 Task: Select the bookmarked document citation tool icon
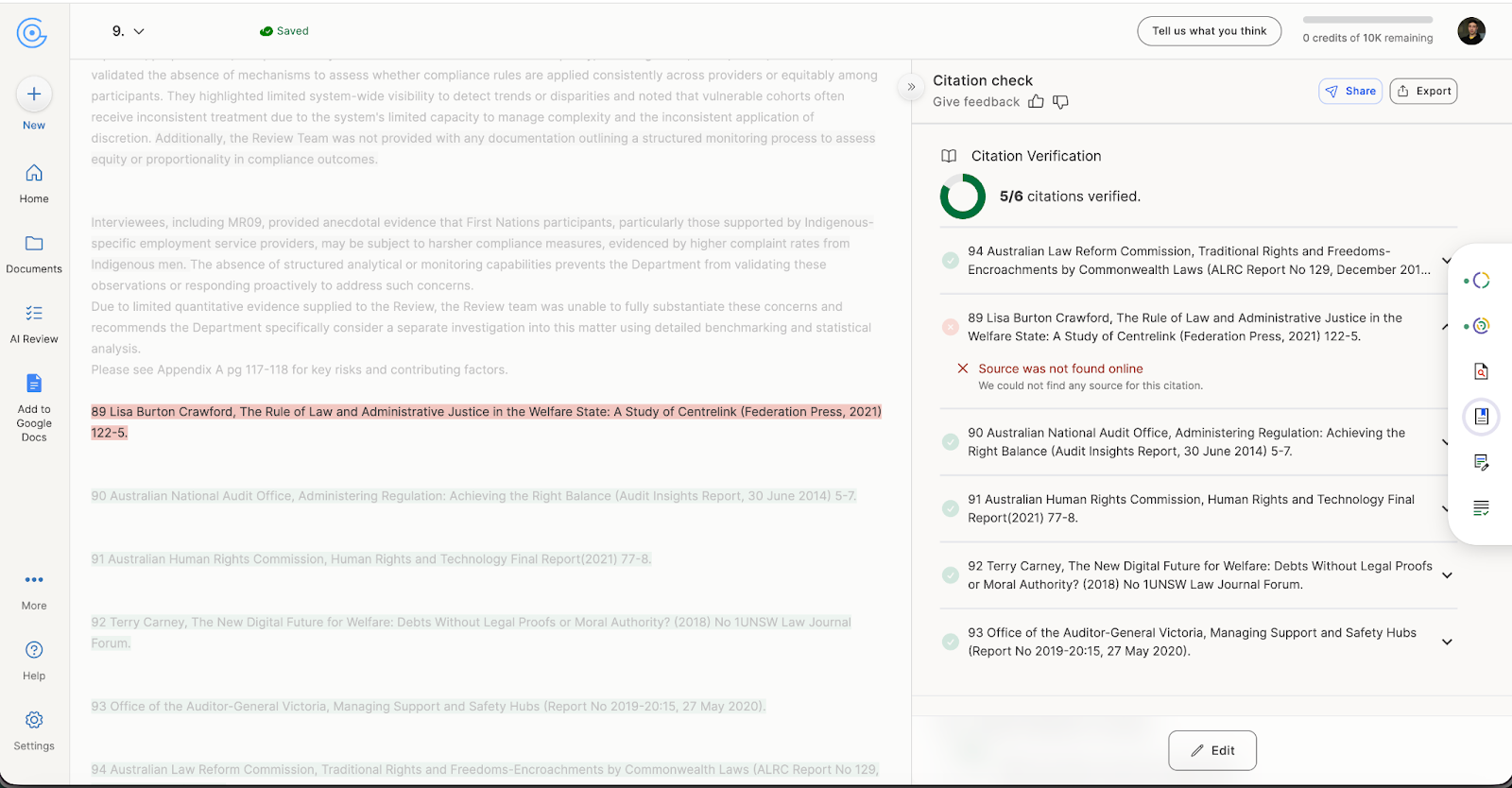(1481, 417)
